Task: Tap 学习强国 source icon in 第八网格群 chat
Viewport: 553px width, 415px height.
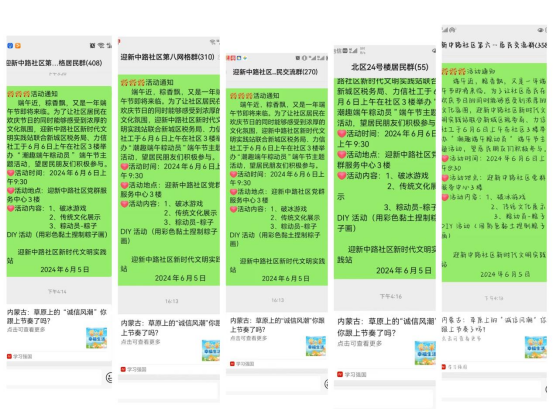Action: [123, 370]
